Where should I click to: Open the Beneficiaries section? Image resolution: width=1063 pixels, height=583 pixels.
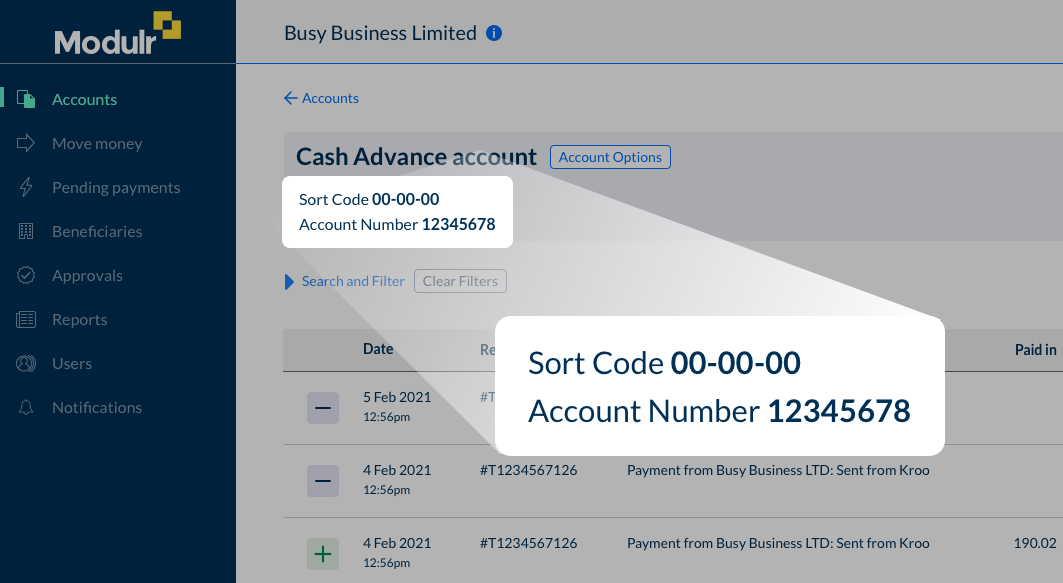coord(97,231)
